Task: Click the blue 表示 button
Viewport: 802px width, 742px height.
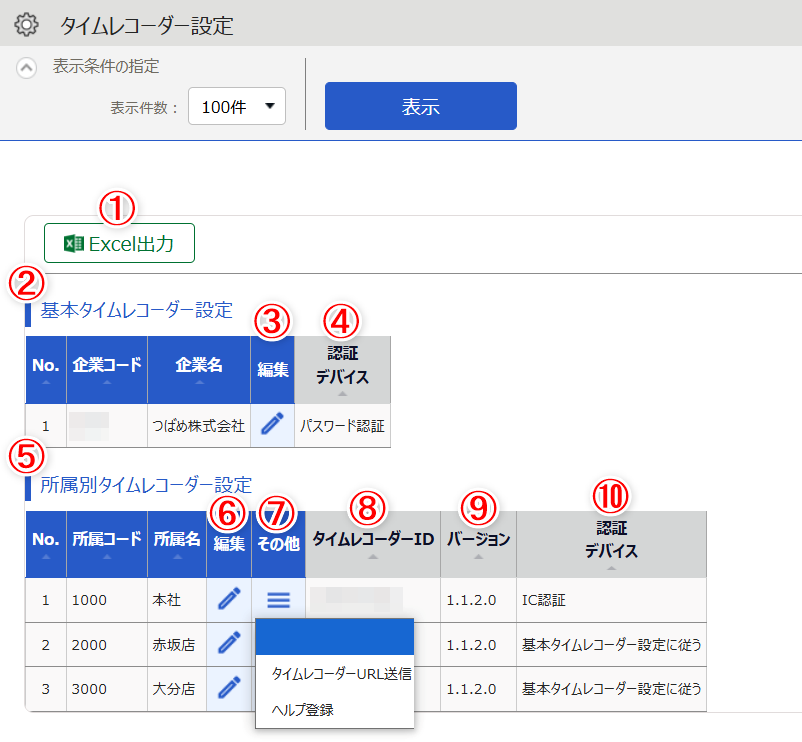Action: point(420,106)
